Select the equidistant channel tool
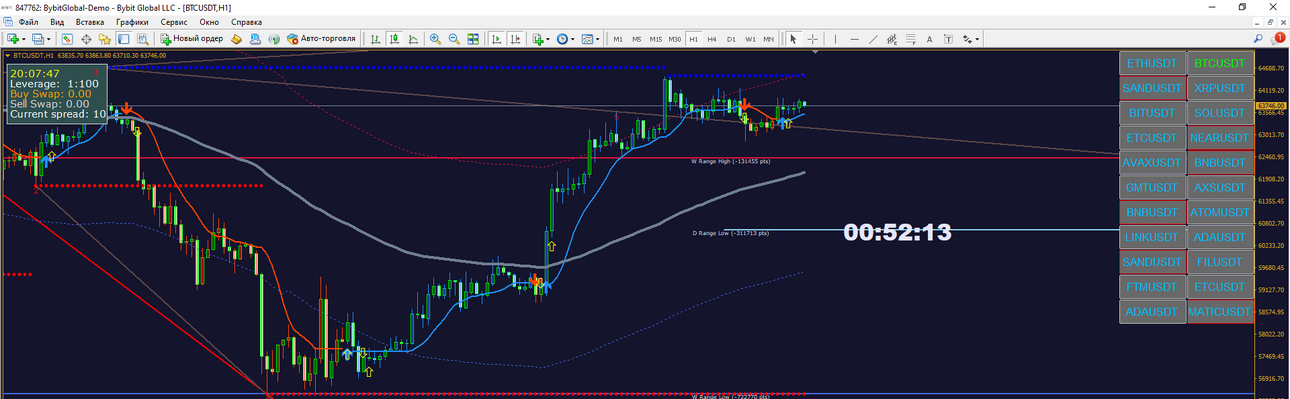This screenshot has width=1290, height=399. (891, 39)
